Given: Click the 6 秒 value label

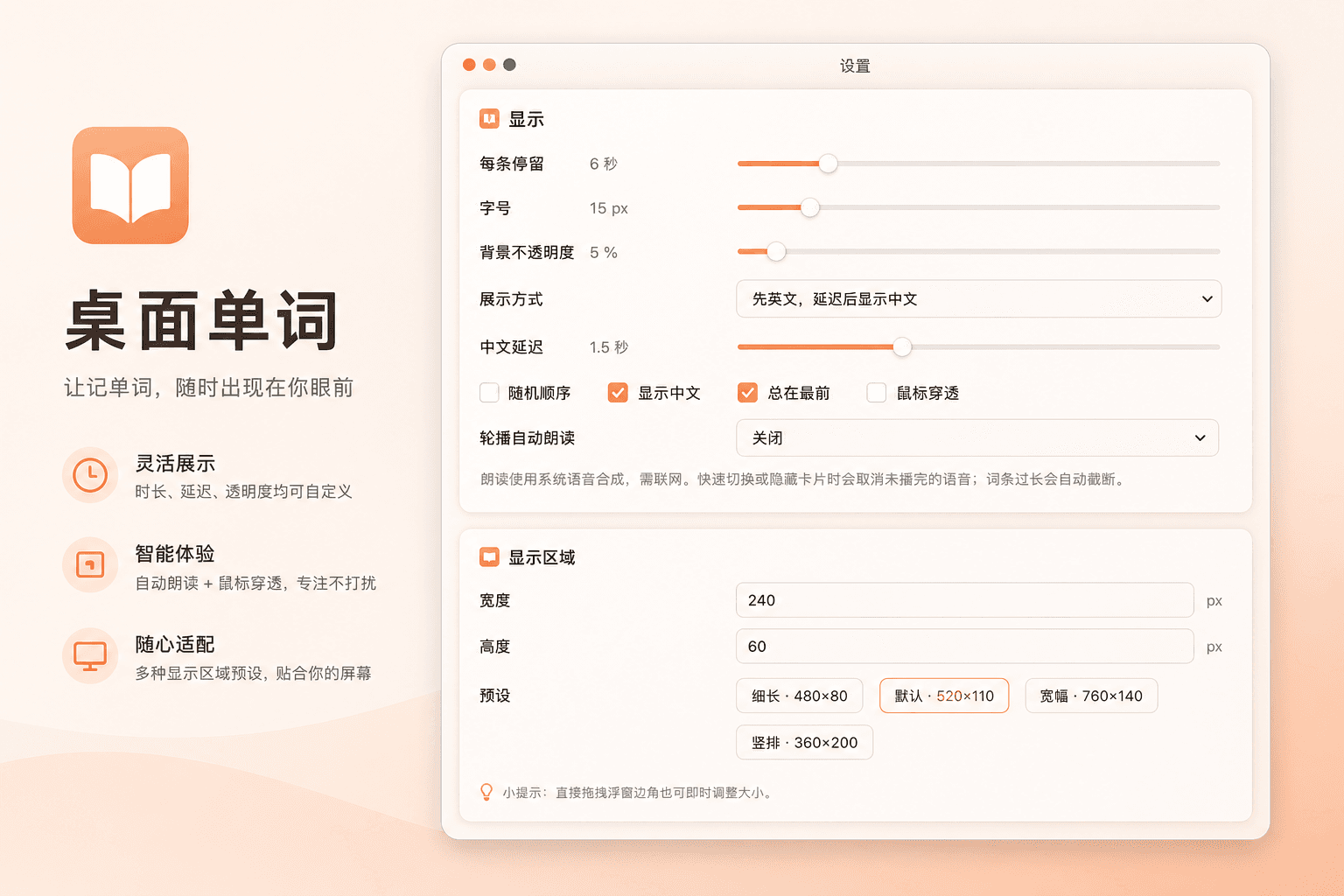Looking at the screenshot, I should [604, 164].
